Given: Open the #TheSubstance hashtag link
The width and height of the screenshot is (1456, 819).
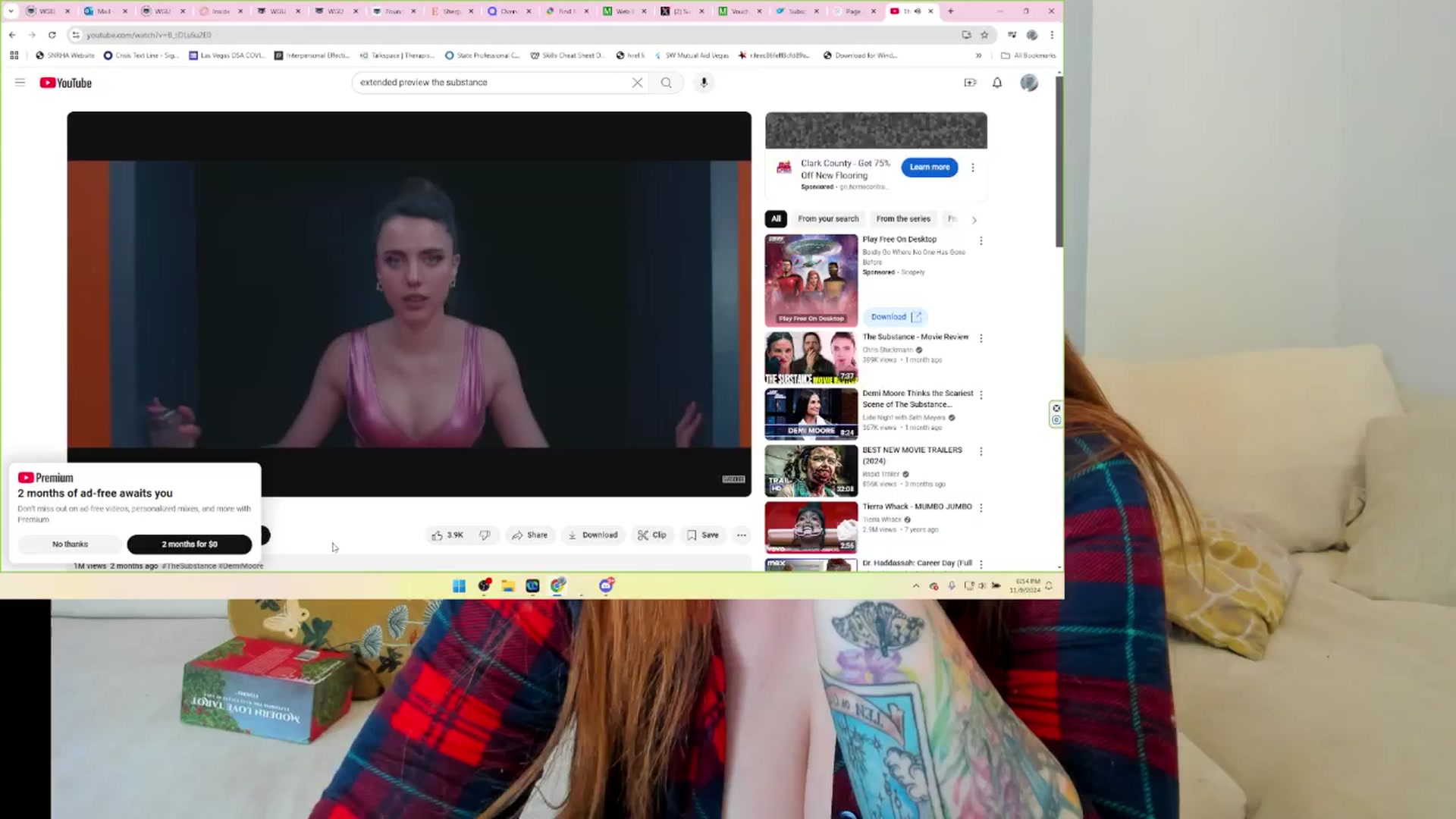Looking at the screenshot, I should (189, 566).
